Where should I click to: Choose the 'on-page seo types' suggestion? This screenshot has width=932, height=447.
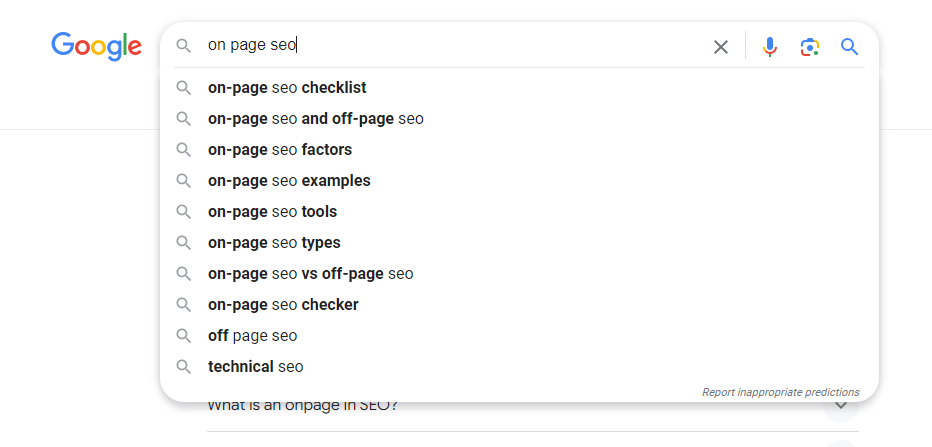(274, 243)
